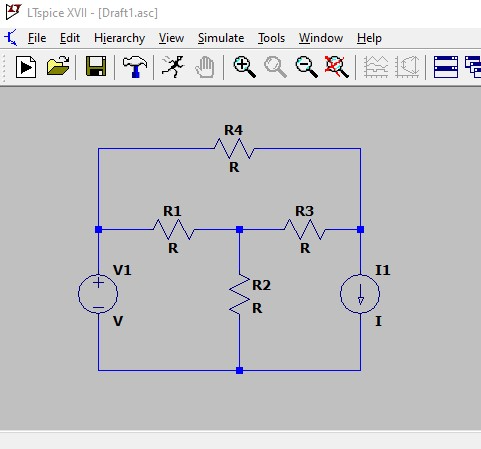Run the simulation with the running man icon
Image resolution: width=481 pixels, height=449 pixels.
point(173,67)
